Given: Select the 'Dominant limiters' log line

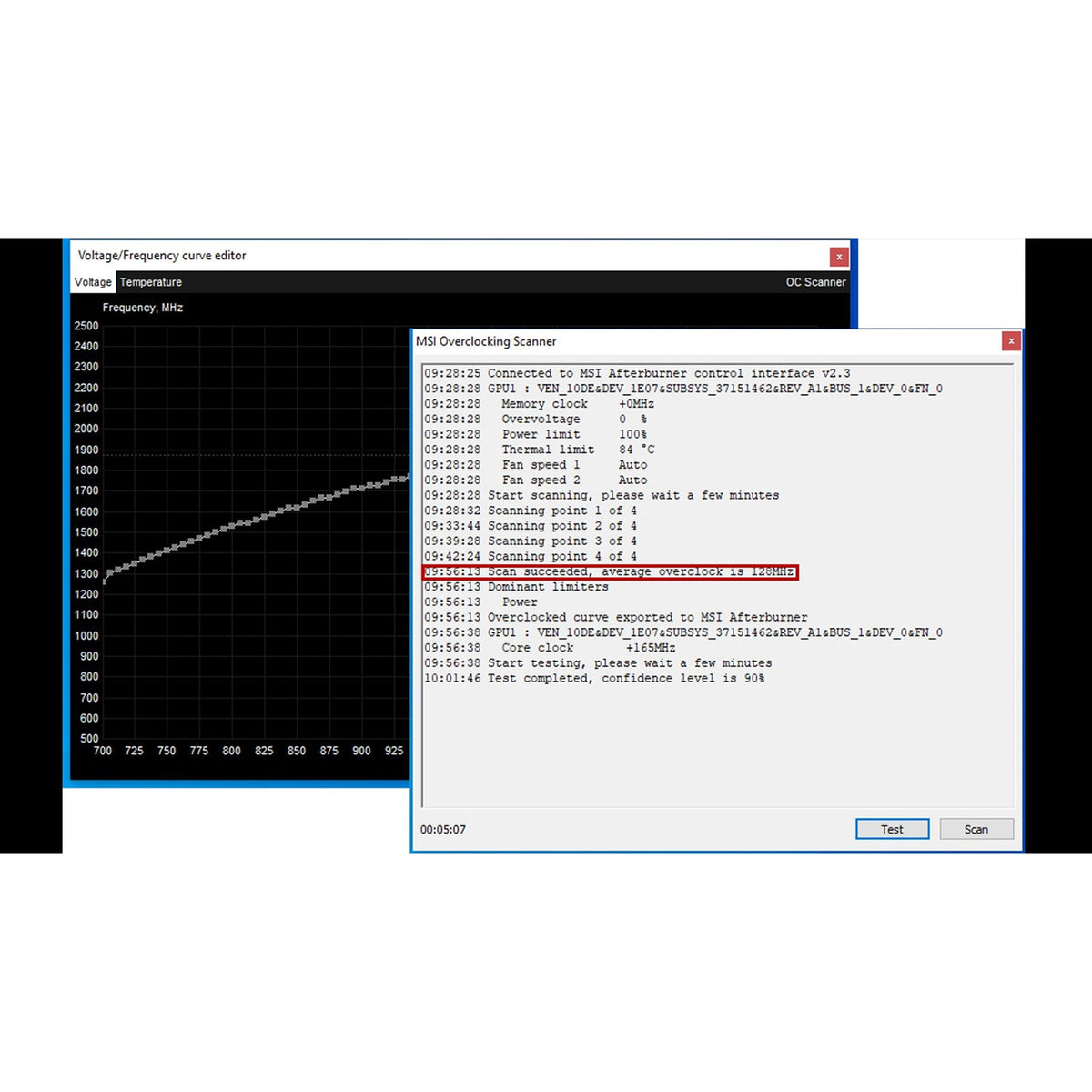Looking at the screenshot, I should [x=516, y=587].
